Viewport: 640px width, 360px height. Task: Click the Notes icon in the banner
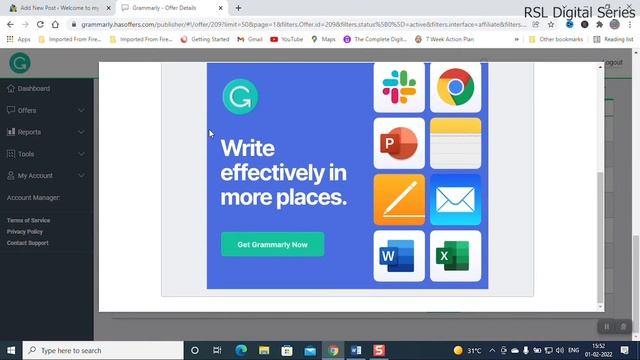coord(456,143)
